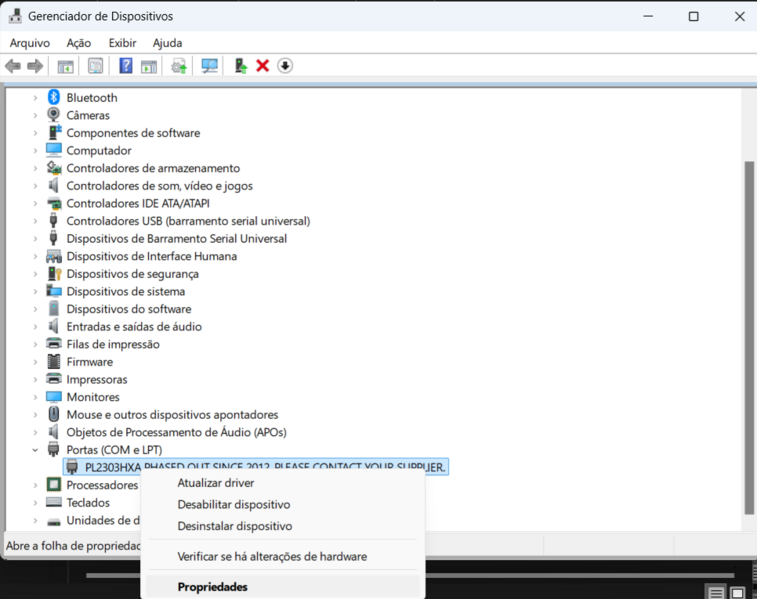Viewport: 757px width, 599px height.
Task: Click the Forward arrow toolbar icon
Action: pos(35,66)
